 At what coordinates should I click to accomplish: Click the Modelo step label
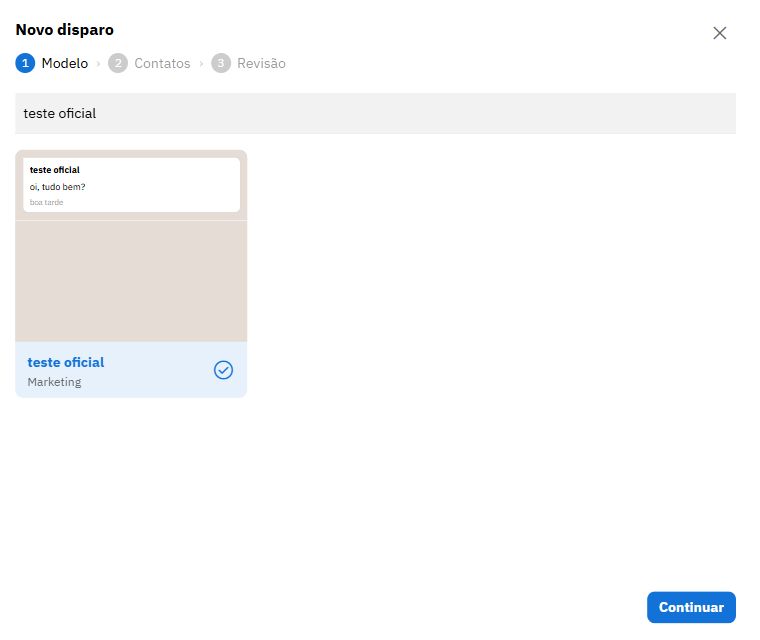pyautogui.click(x=65, y=63)
